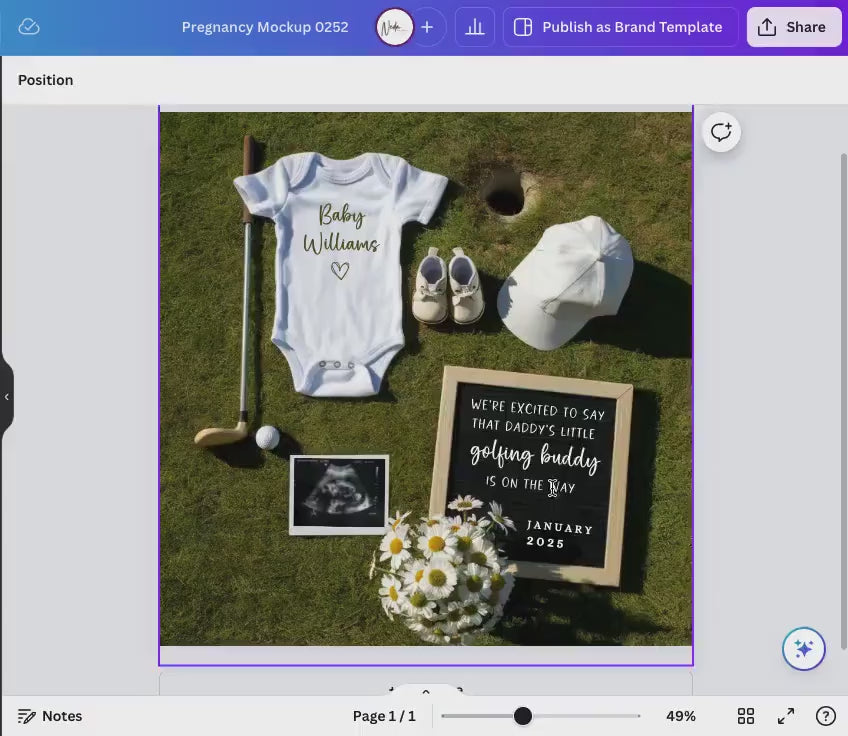Open grid view of pages
This screenshot has width=848, height=736.
tap(746, 716)
